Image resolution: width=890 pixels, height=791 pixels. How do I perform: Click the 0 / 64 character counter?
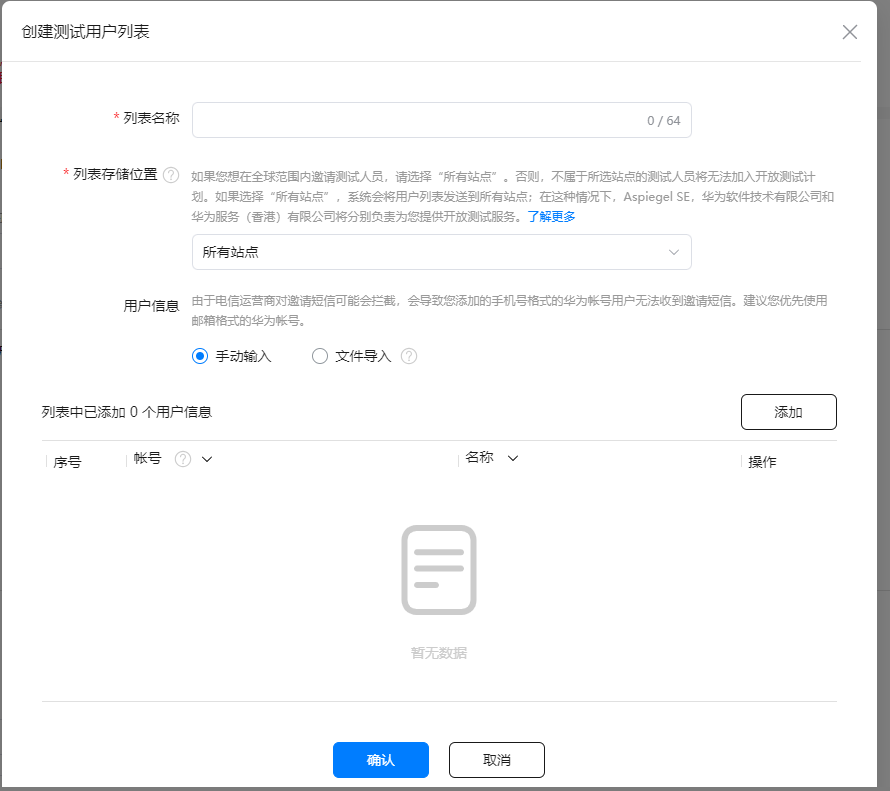click(664, 120)
